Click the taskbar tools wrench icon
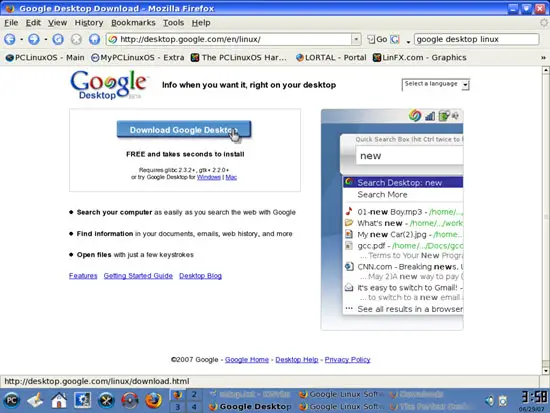Image resolution: width=550 pixels, height=413 pixels. [x=106, y=400]
